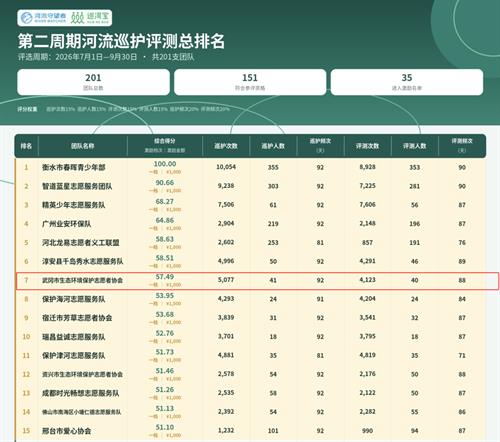Click the patrol count 9,238

click(226, 186)
